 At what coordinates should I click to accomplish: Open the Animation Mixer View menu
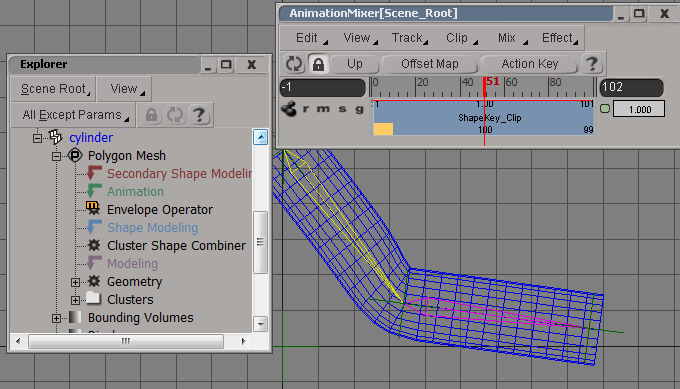[x=360, y=38]
